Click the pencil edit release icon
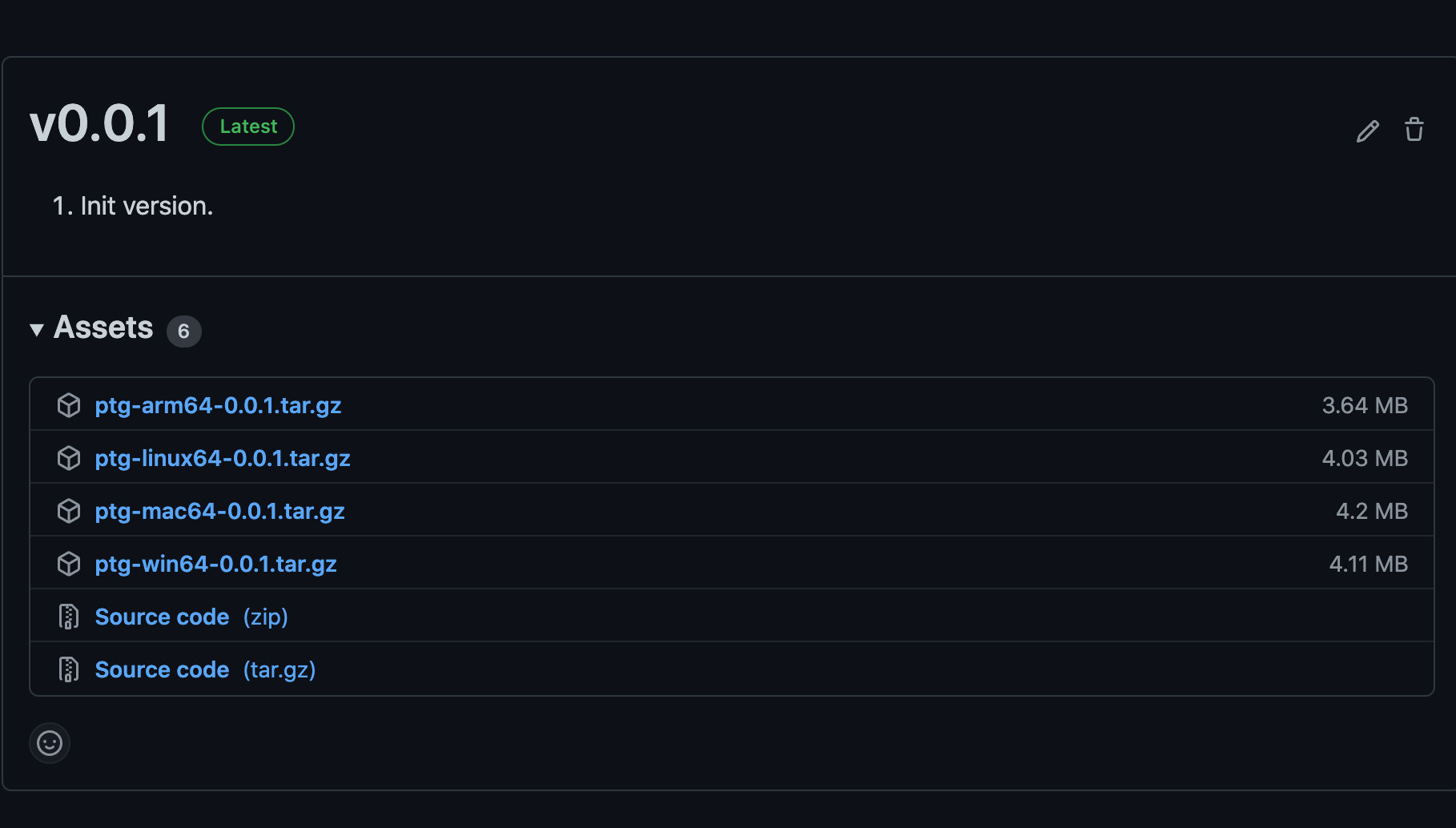 (x=1367, y=131)
